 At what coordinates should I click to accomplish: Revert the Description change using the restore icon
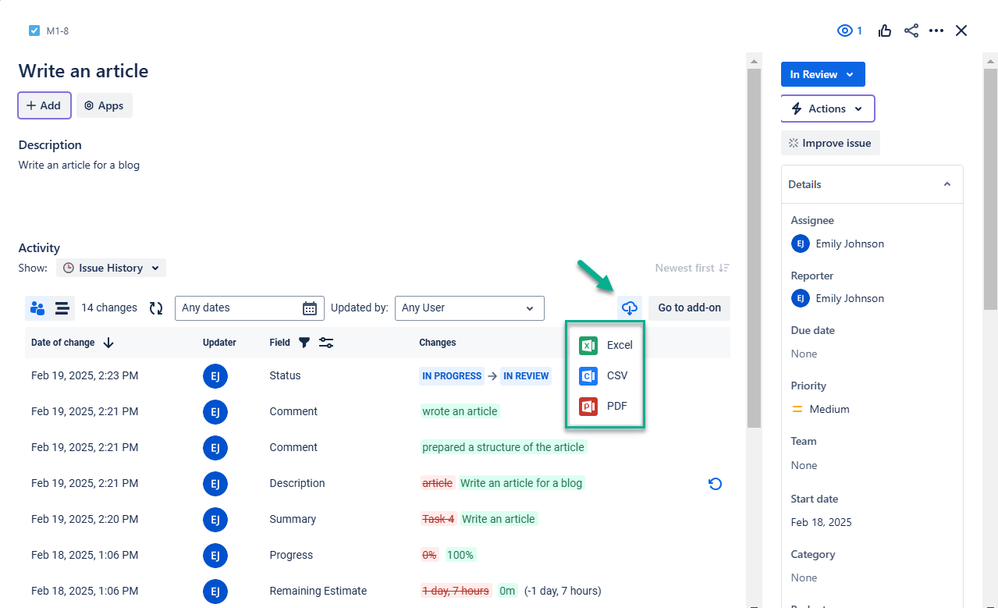click(715, 483)
